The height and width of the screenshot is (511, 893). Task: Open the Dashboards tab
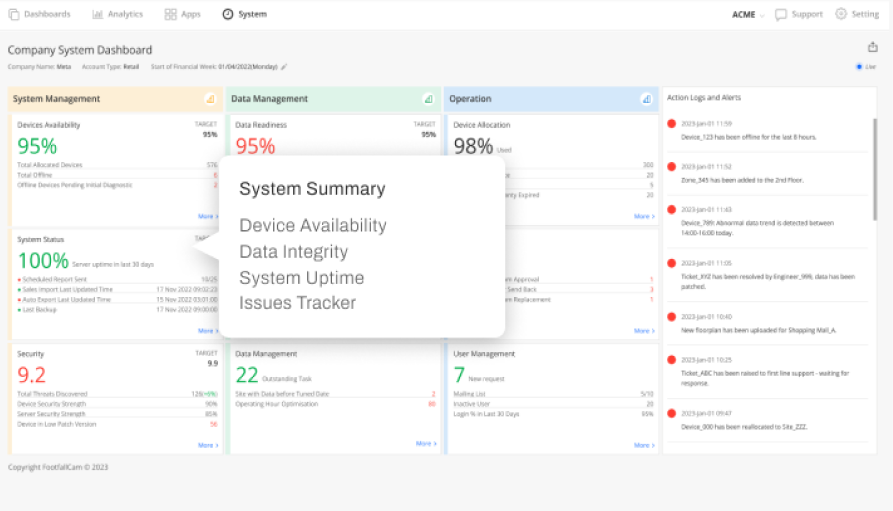click(40, 15)
